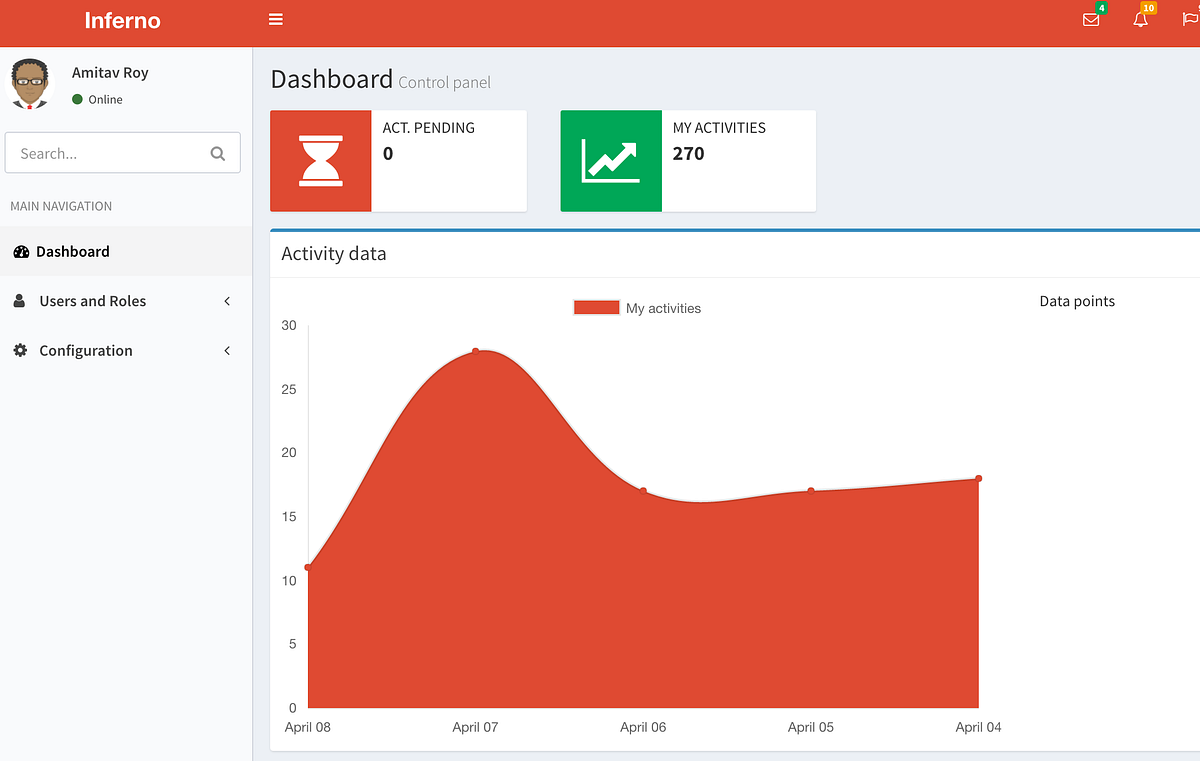Toggle the sidebar with the hamburger button
The height and width of the screenshot is (761, 1200).
click(275, 19)
